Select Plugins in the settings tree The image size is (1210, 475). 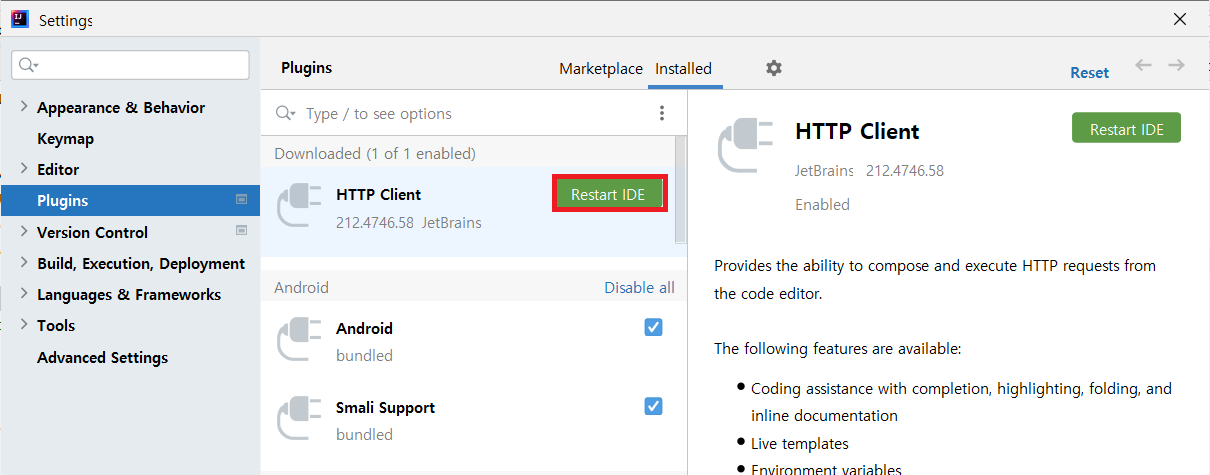(x=130, y=200)
